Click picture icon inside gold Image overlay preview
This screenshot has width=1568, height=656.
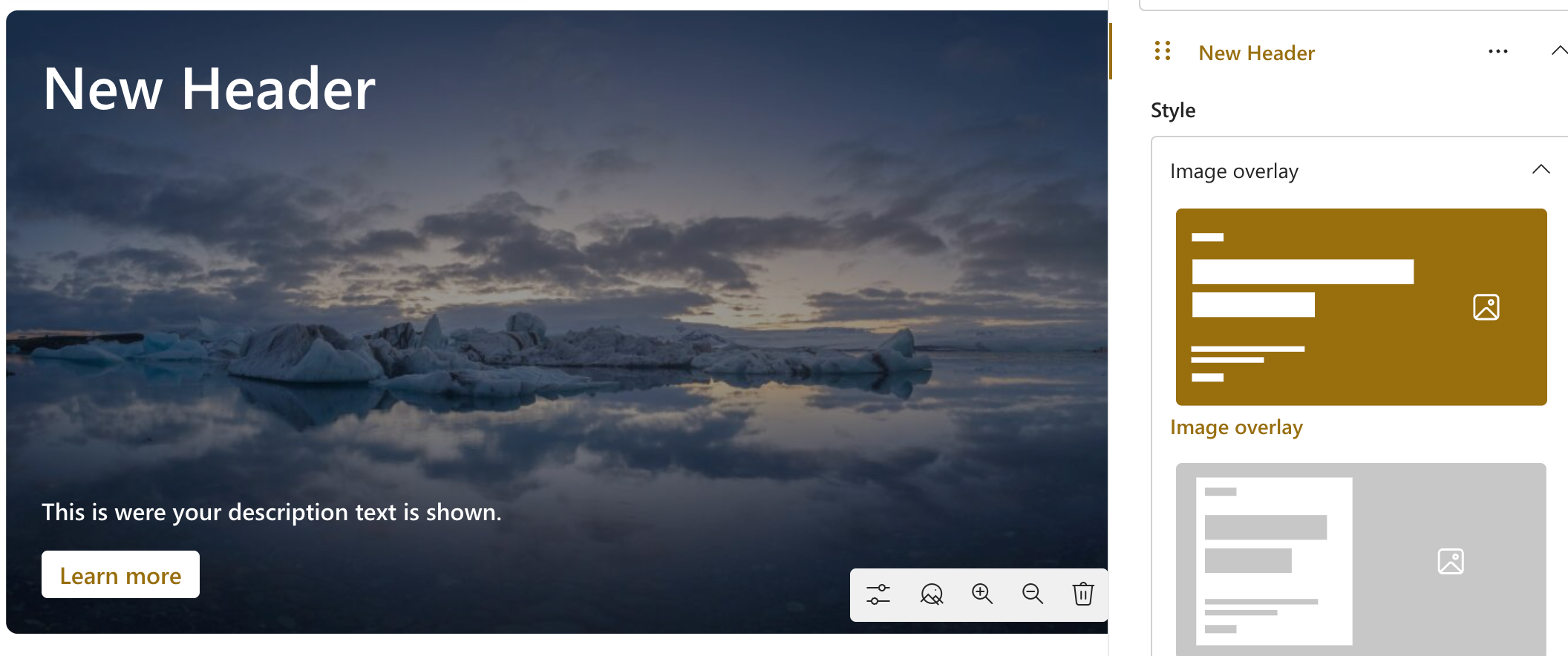[1486, 307]
